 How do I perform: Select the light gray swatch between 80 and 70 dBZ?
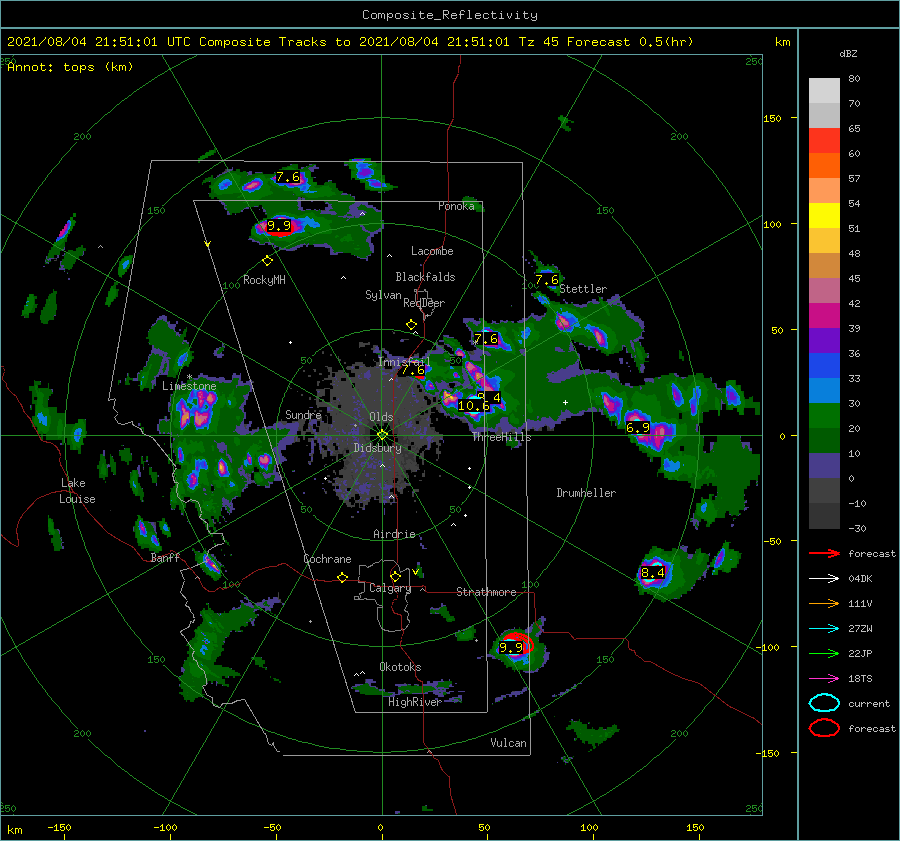coord(824,91)
